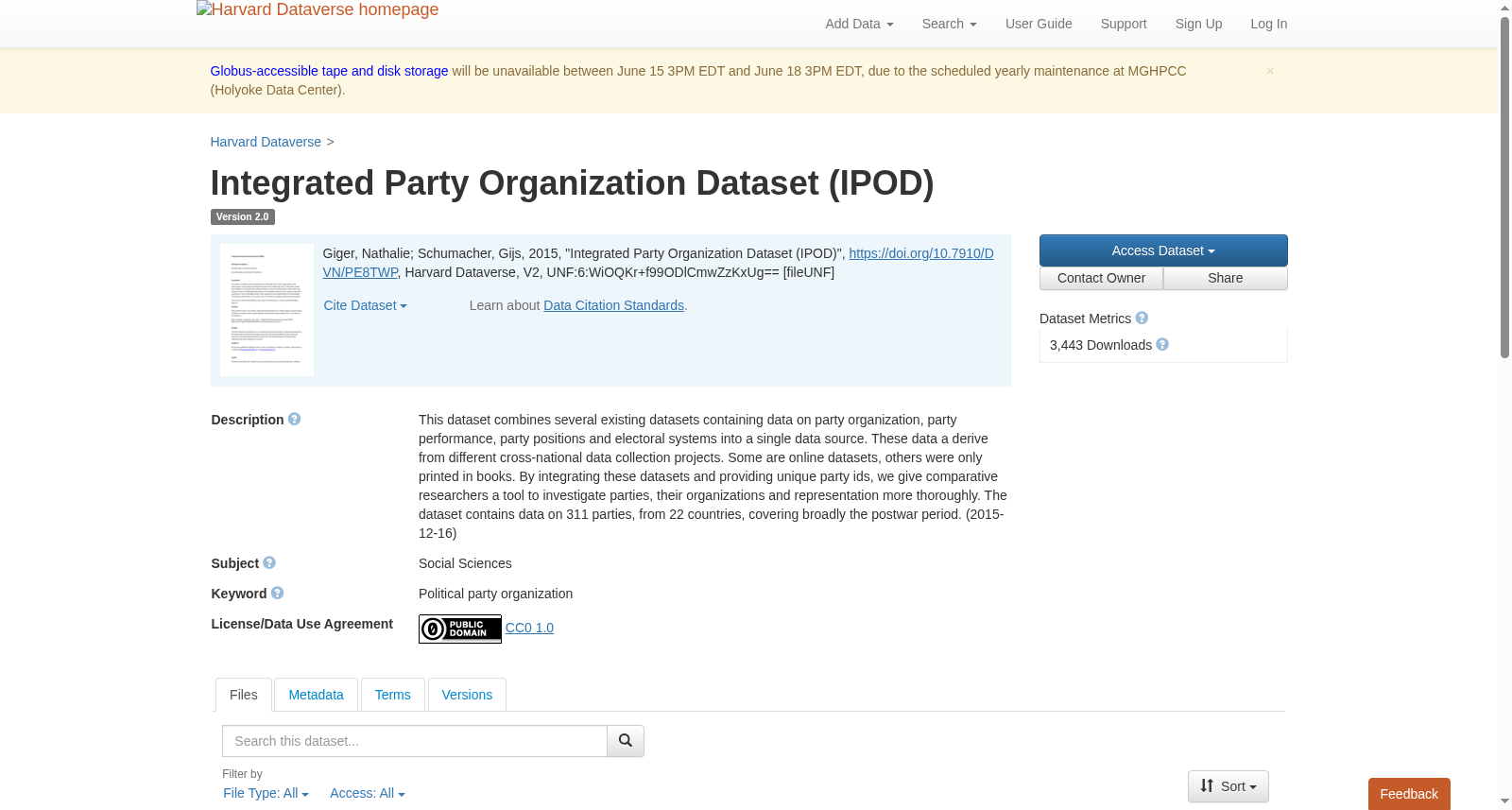The width and height of the screenshot is (1512, 810).
Task: Click the Keyword help question-mark icon
Action: tap(277, 593)
